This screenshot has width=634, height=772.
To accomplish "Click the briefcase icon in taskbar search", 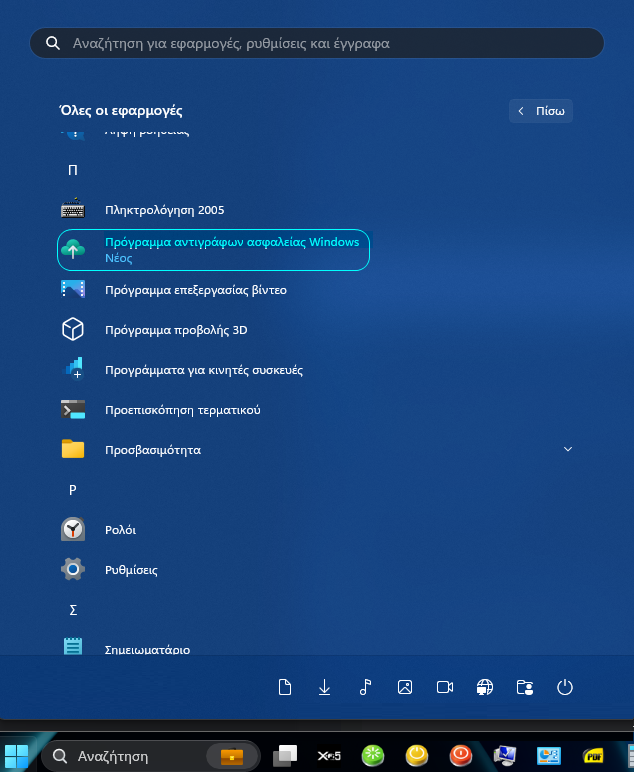I will point(232,756).
